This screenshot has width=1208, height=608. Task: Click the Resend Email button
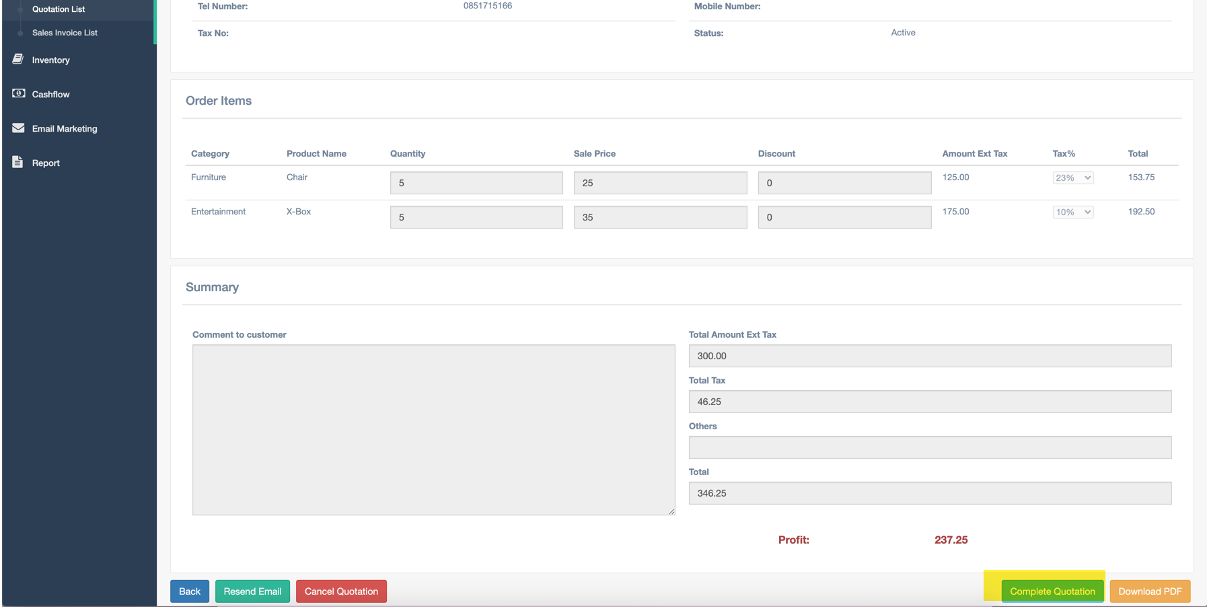click(252, 592)
